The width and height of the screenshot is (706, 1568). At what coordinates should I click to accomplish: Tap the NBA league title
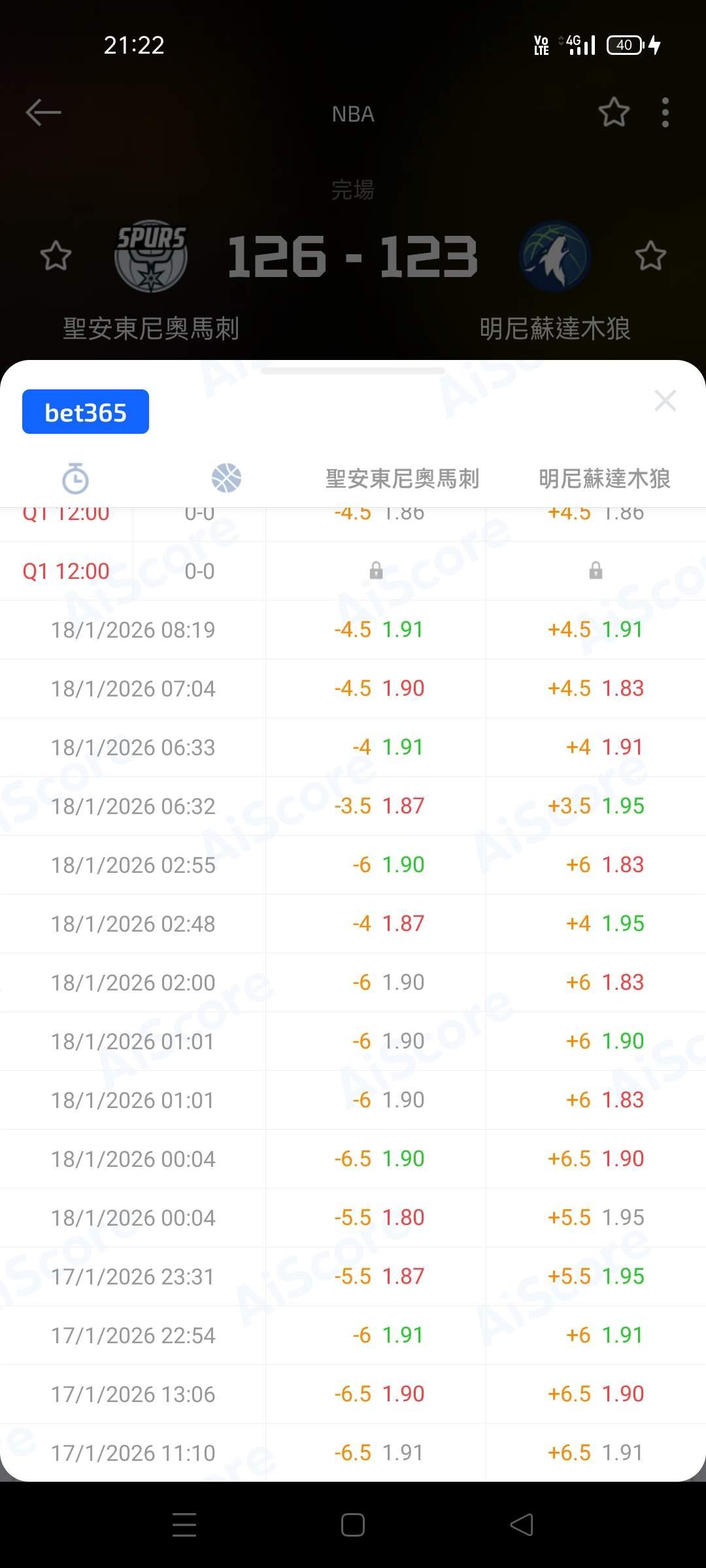pos(353,114)
